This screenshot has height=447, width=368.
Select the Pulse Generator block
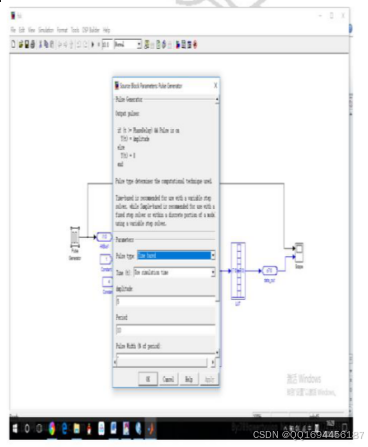point(75,237)
